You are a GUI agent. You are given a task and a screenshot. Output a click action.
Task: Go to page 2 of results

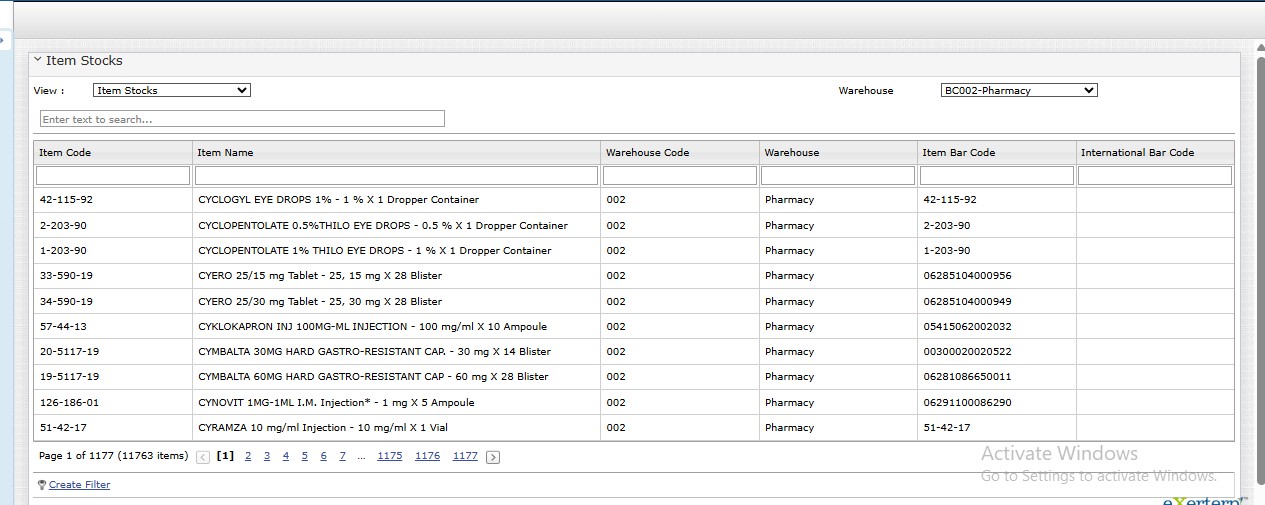248,456
